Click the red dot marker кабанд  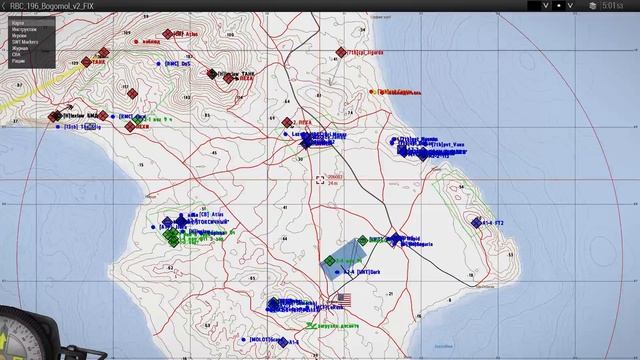click(x=136, y=42)
